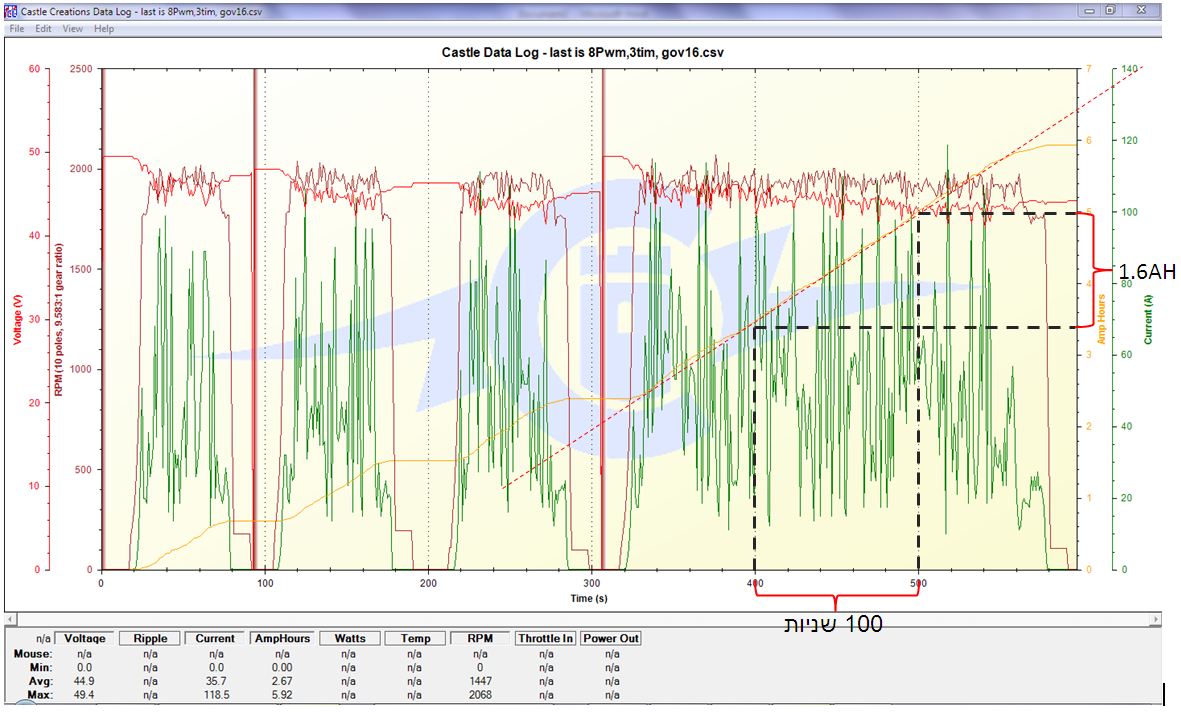The image size is (1181, 712).
Task: Click the 'Amp Hours' axis label
Action: pyautogui.click(x=1101, y=319)
